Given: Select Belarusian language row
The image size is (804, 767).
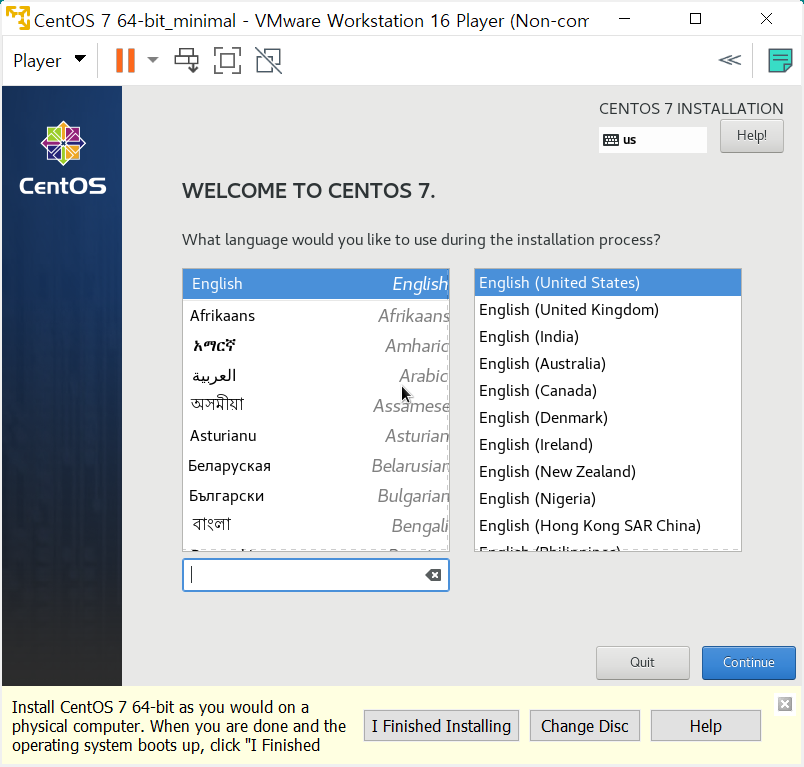Looking at the screenshot, I should click(316, 466).
